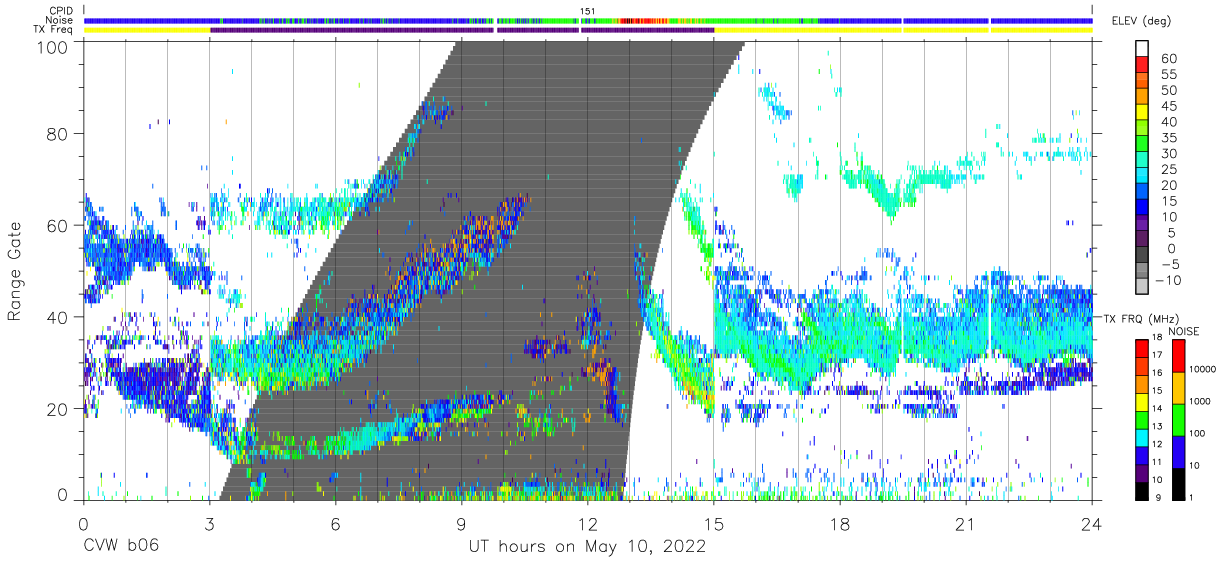Click the '25' label on the ELEV color bar
The width and height of the screenshot is (1228, 567).
(1168, 169)
